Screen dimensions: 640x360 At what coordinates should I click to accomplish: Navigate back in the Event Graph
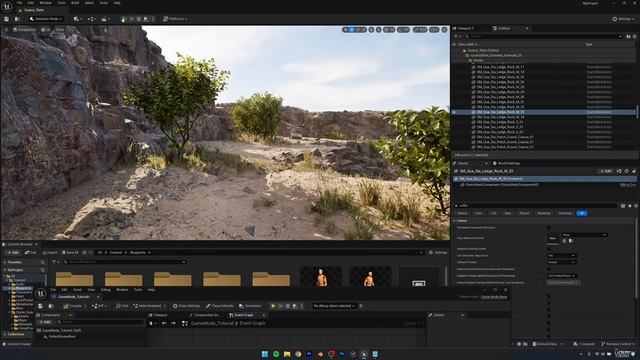coord(164,323)
